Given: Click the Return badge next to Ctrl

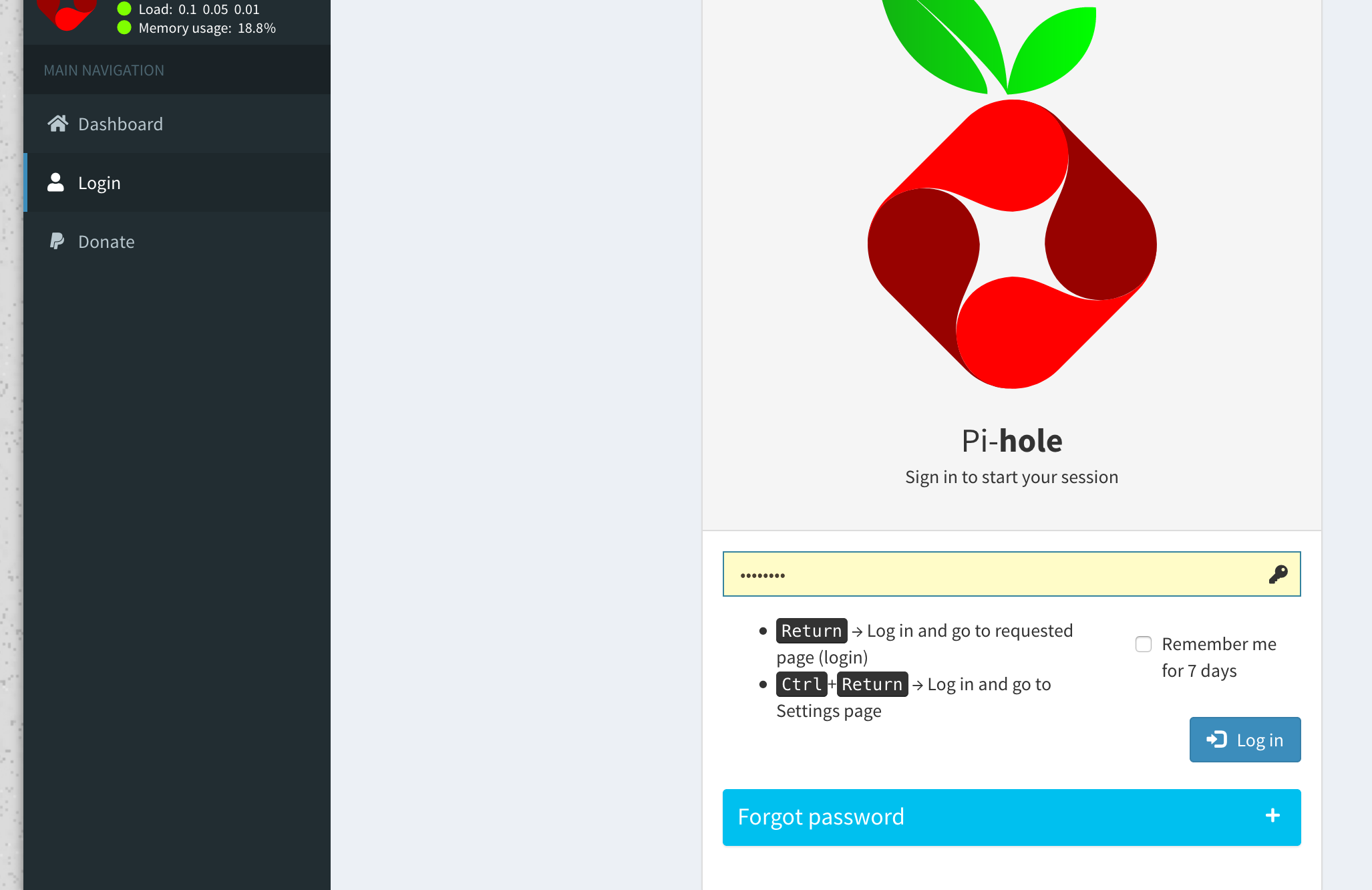Looking at the screenshot, I should point(872,684).
